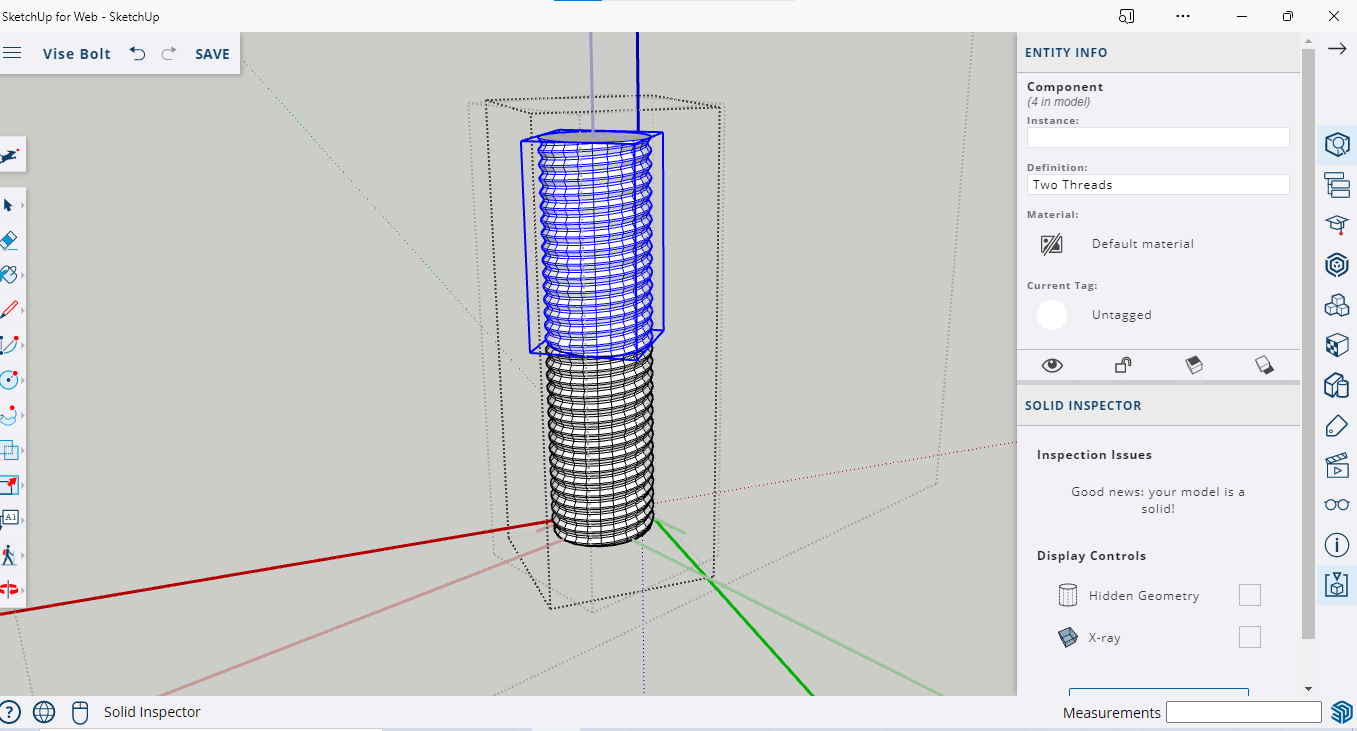
Task: Click the Measurements input box
Action: [x=1243, y=712]
